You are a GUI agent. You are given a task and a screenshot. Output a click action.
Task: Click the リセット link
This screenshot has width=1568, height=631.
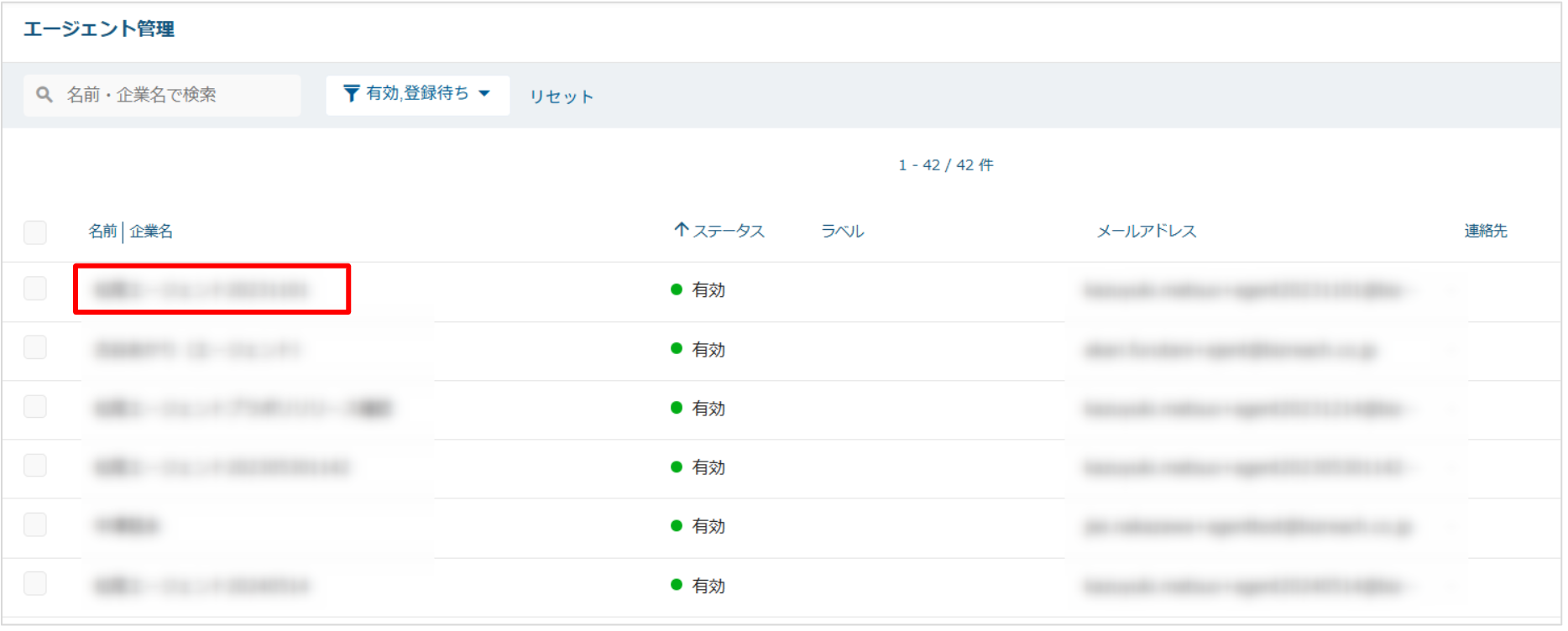click(x=561, y=96)
